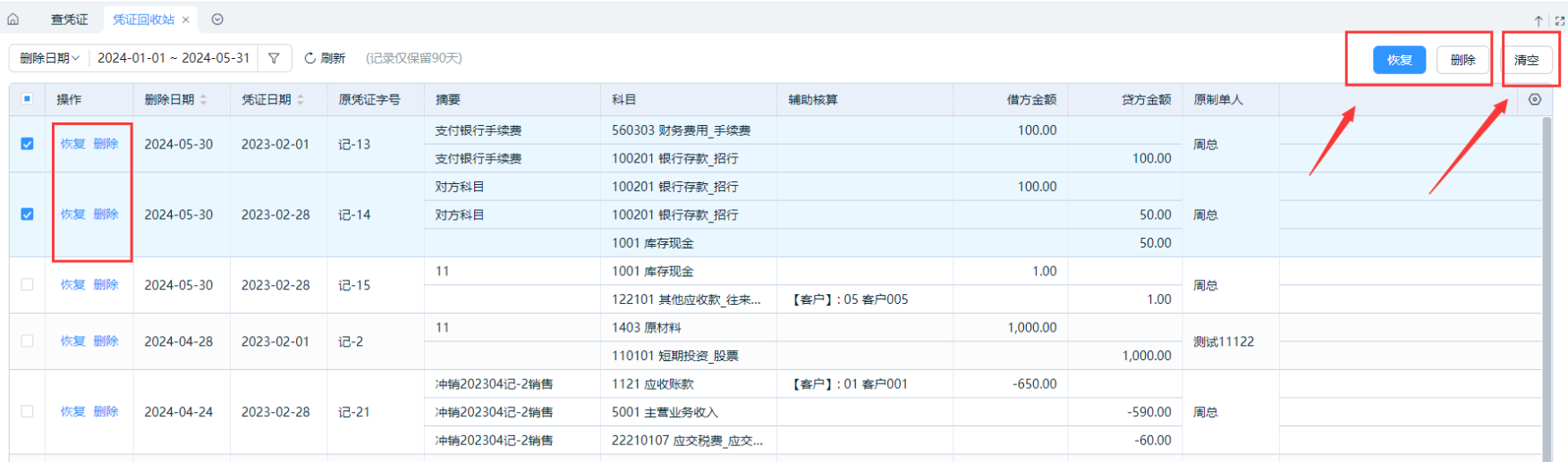Click the 清空 button
Screen dimensions: 1568x462
[x=1527, y=60]
